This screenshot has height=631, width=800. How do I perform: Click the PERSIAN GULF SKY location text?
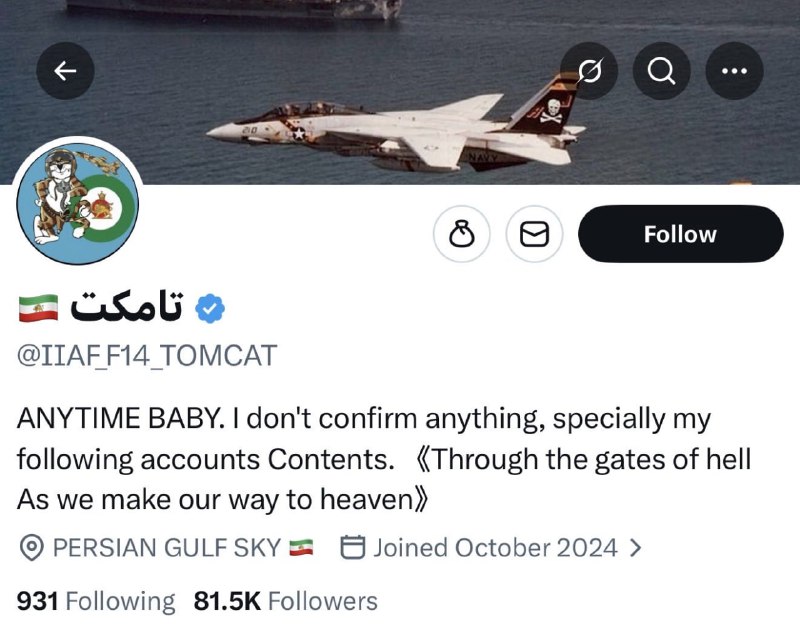coord(166,548)
